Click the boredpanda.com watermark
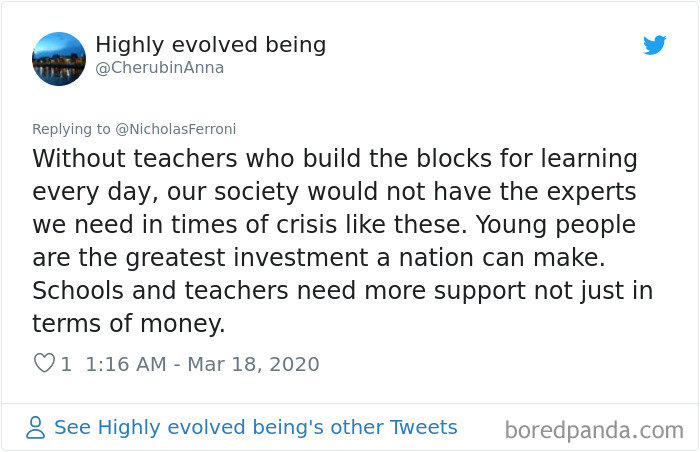700x452 pixels. click(x=593, y=431)
